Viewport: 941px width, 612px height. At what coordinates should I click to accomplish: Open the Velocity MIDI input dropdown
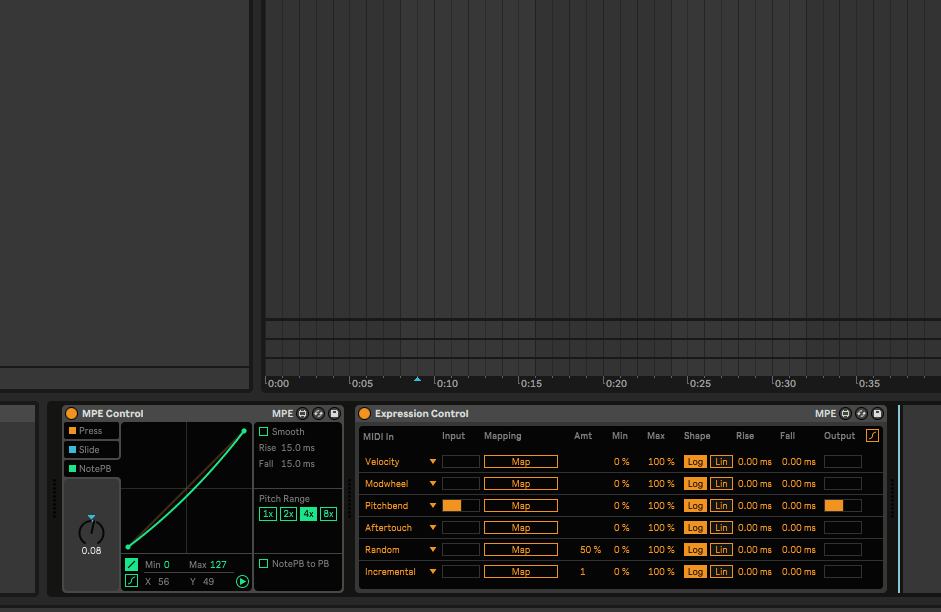pyautogui.click(x=433, y=462)
